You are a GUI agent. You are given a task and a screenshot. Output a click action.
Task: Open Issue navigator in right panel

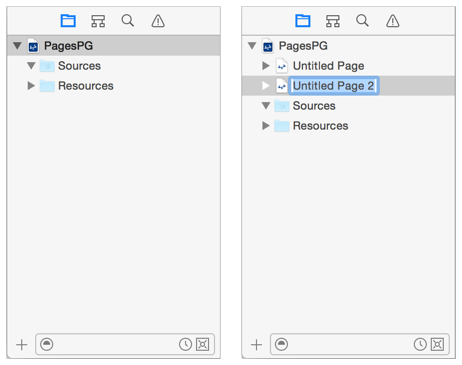(393, 21)
